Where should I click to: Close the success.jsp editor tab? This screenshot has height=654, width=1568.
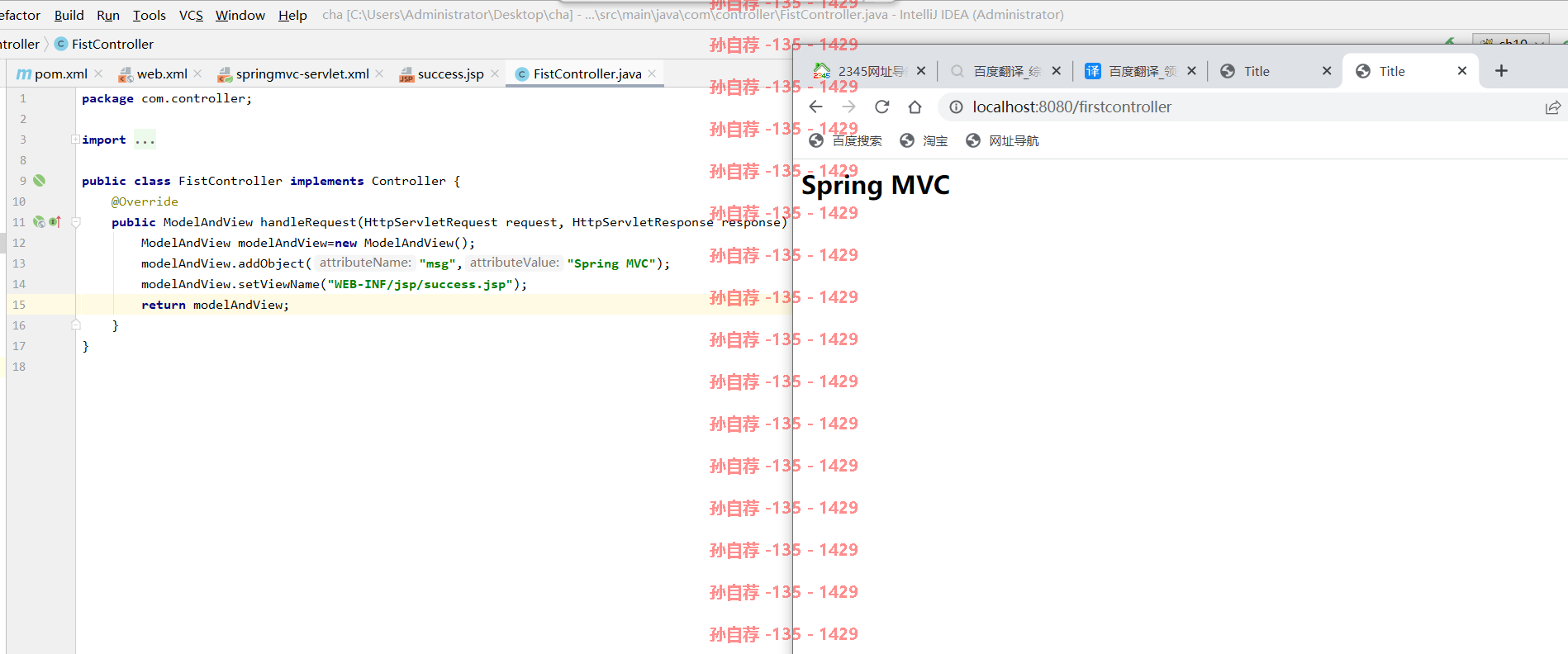[x=495, y=73]
